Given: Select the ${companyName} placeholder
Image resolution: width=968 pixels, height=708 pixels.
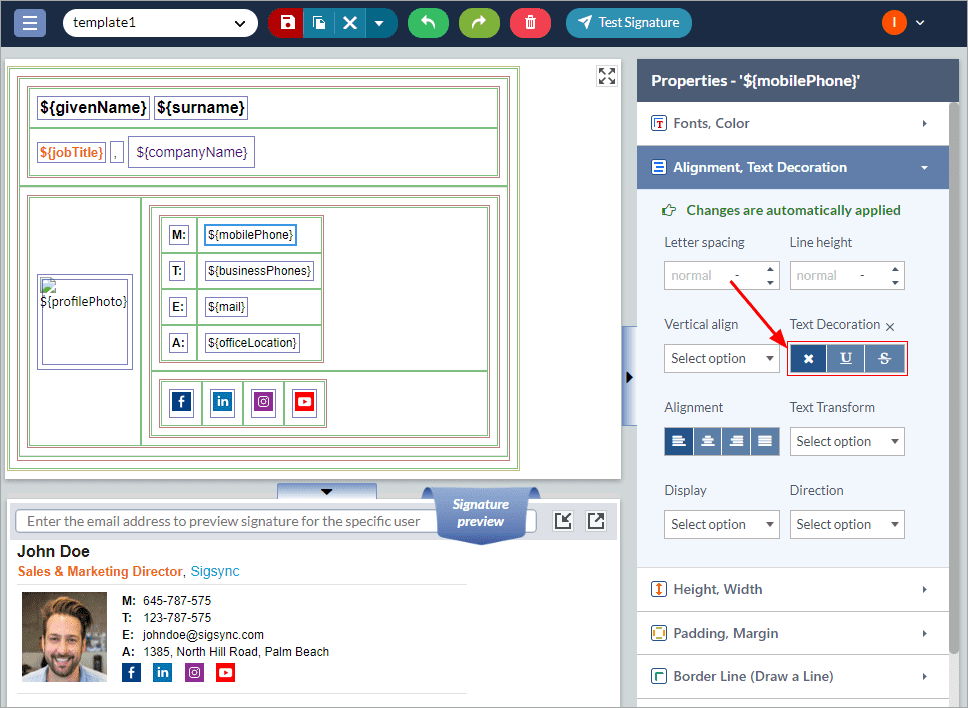Looking at the screenshot, I should pos(191,152).
